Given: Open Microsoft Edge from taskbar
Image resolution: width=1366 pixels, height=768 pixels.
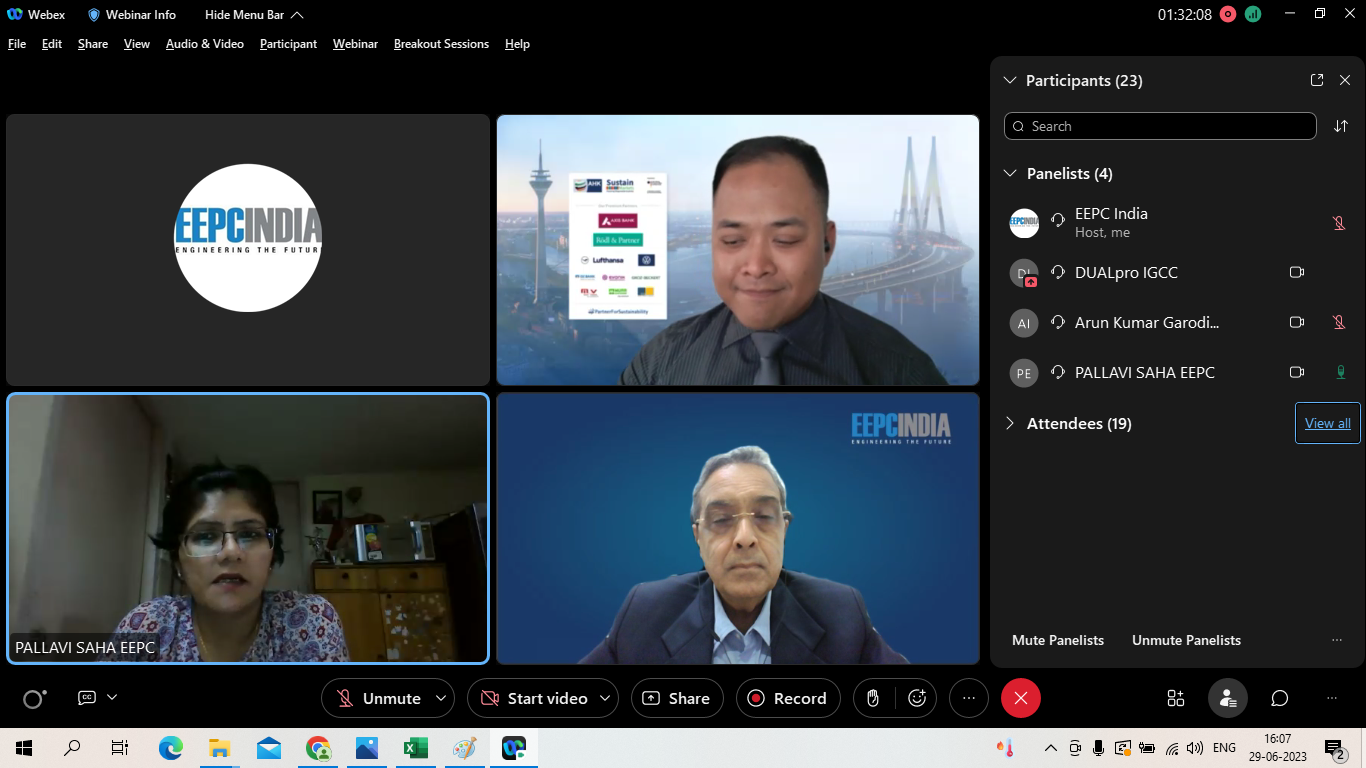Looking at the screenshot, I should coord(171,748).
